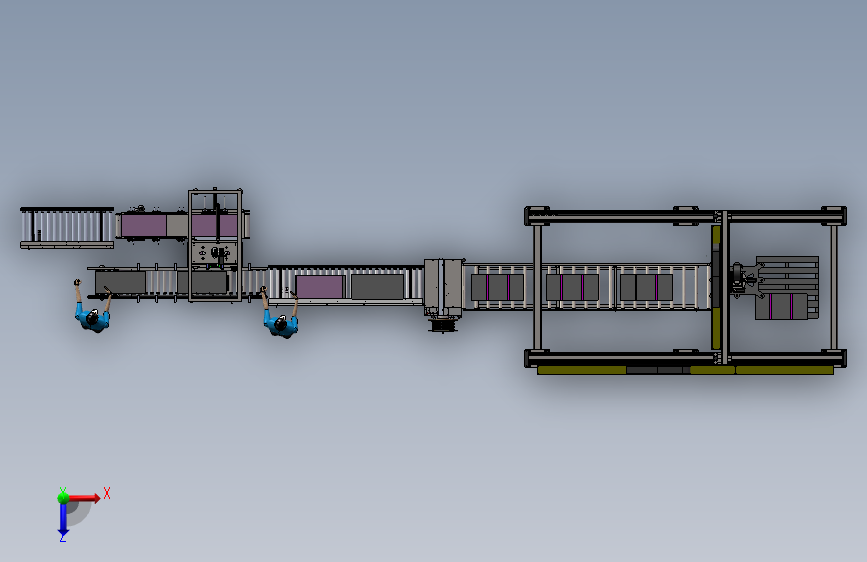Click the blue Z axis arrow of the triad
867x562 pixels.
click(x=63, y=519)
